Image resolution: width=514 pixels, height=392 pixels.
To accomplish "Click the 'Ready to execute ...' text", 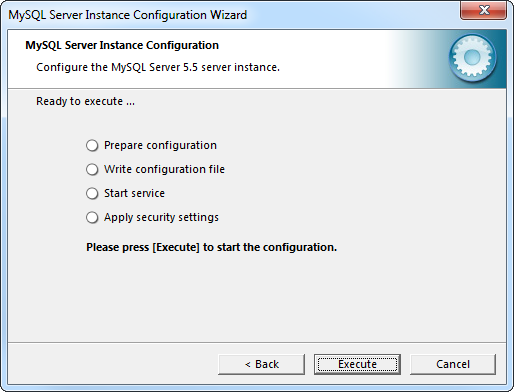I will (x=85, y=101).
